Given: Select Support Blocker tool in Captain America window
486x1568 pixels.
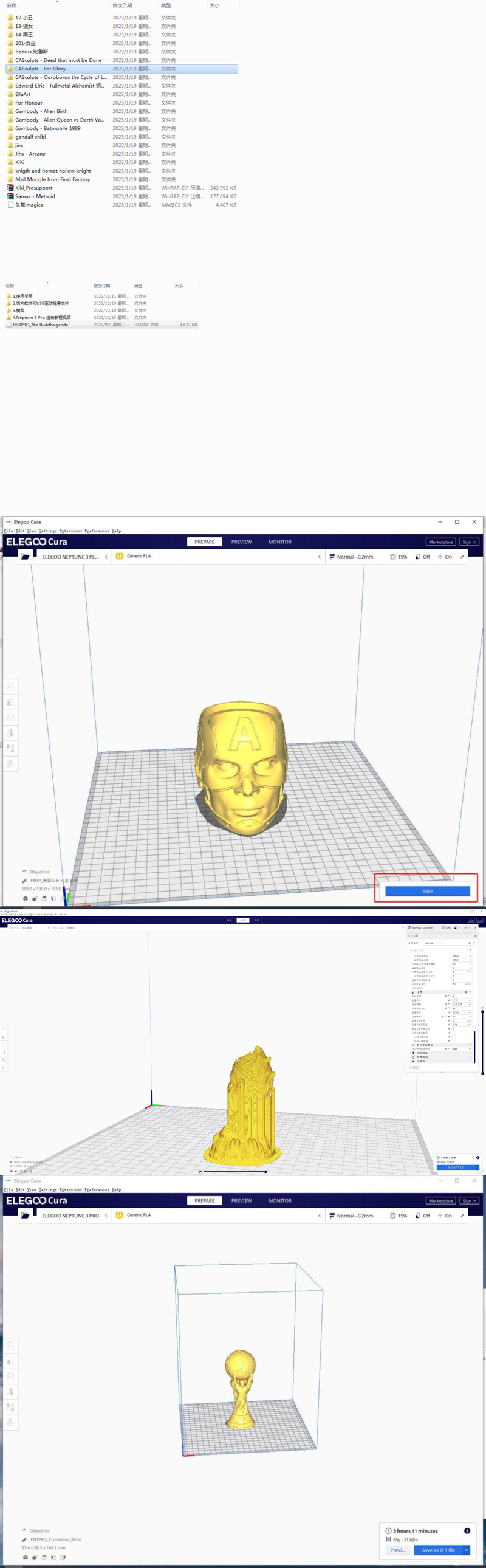Looking at the screenshot, I should pyautogui.click(x=10, y=764).
